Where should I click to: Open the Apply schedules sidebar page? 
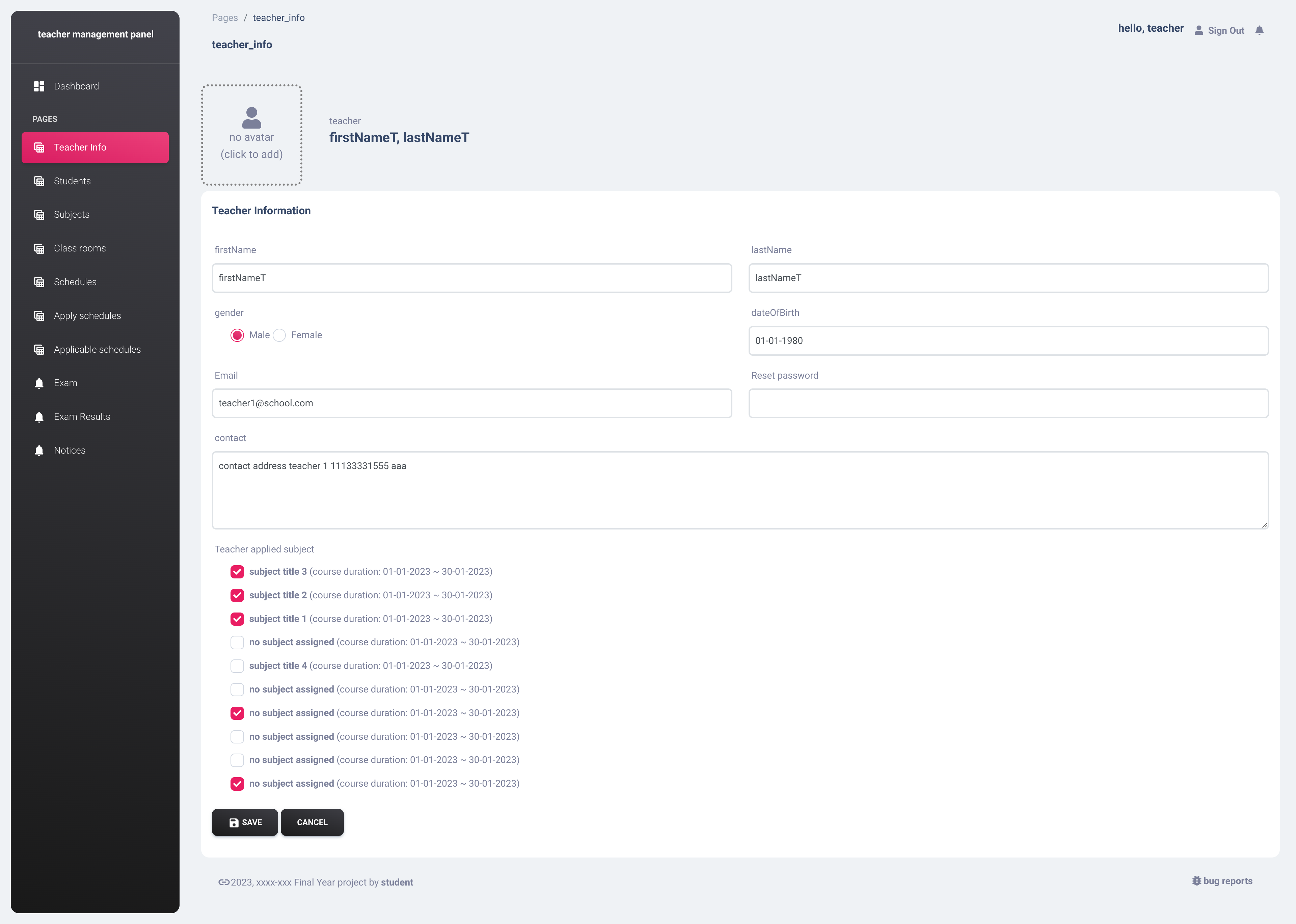coord(87,316)
